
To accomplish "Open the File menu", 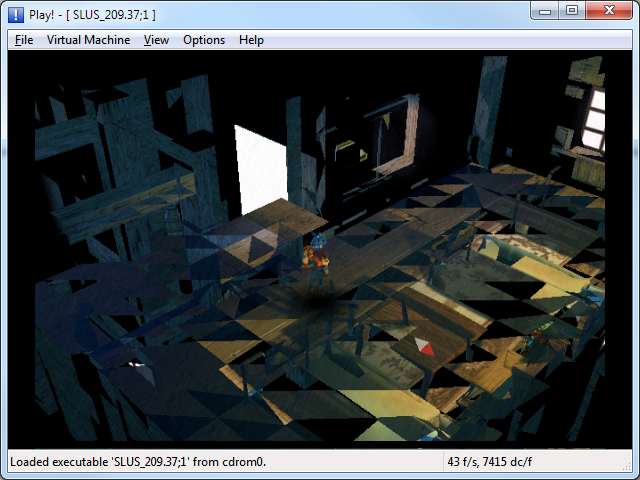I will point(24,40).
